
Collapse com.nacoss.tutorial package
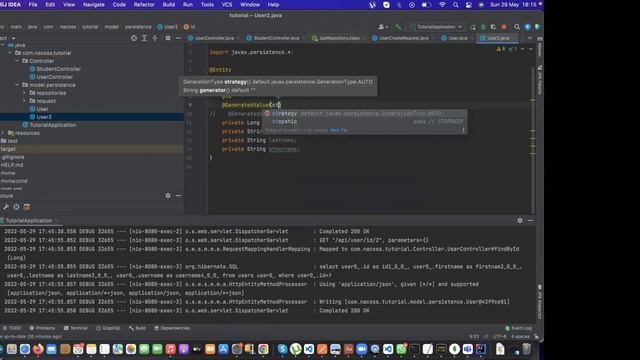[x=10, y=53]
